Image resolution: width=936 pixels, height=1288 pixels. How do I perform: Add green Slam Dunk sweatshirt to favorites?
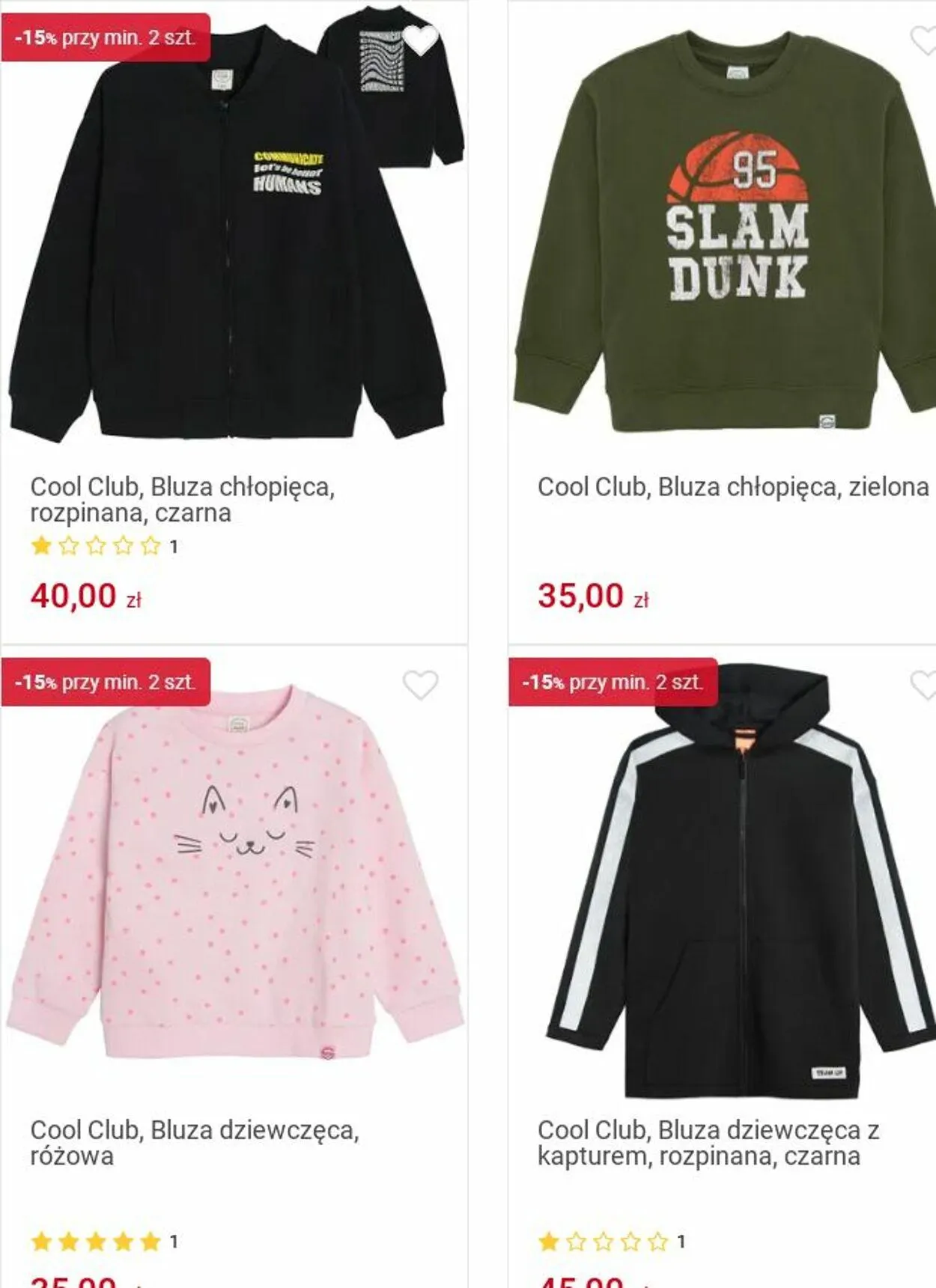[x=924, y=39]
